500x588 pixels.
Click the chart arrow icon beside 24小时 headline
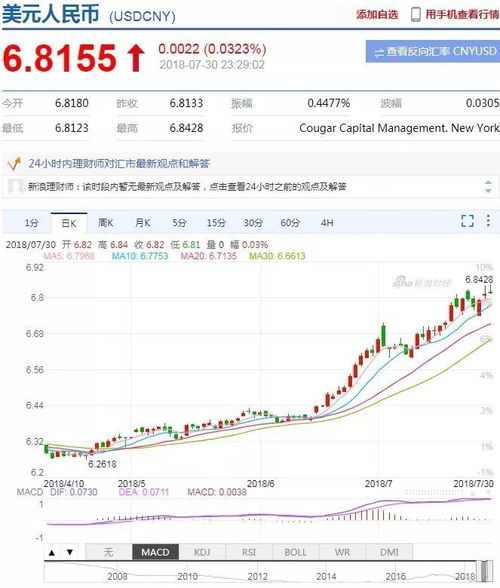pos(14,164)
